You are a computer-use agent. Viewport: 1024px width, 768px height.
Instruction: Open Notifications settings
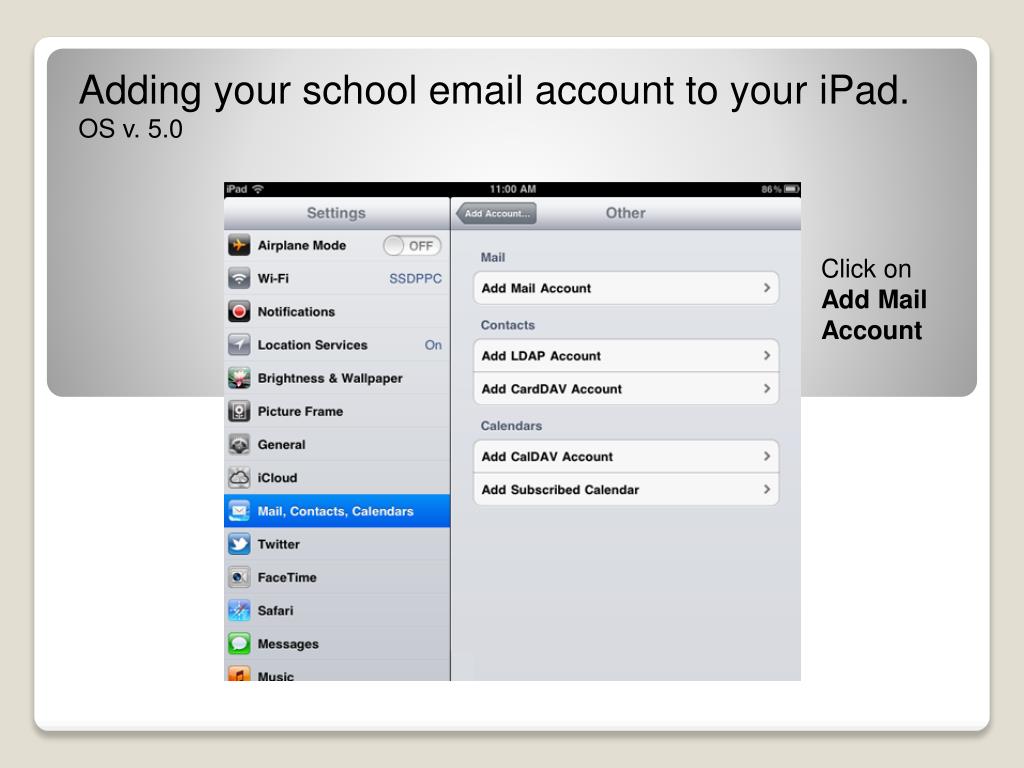pyautogui.click(x=337, y=312)
